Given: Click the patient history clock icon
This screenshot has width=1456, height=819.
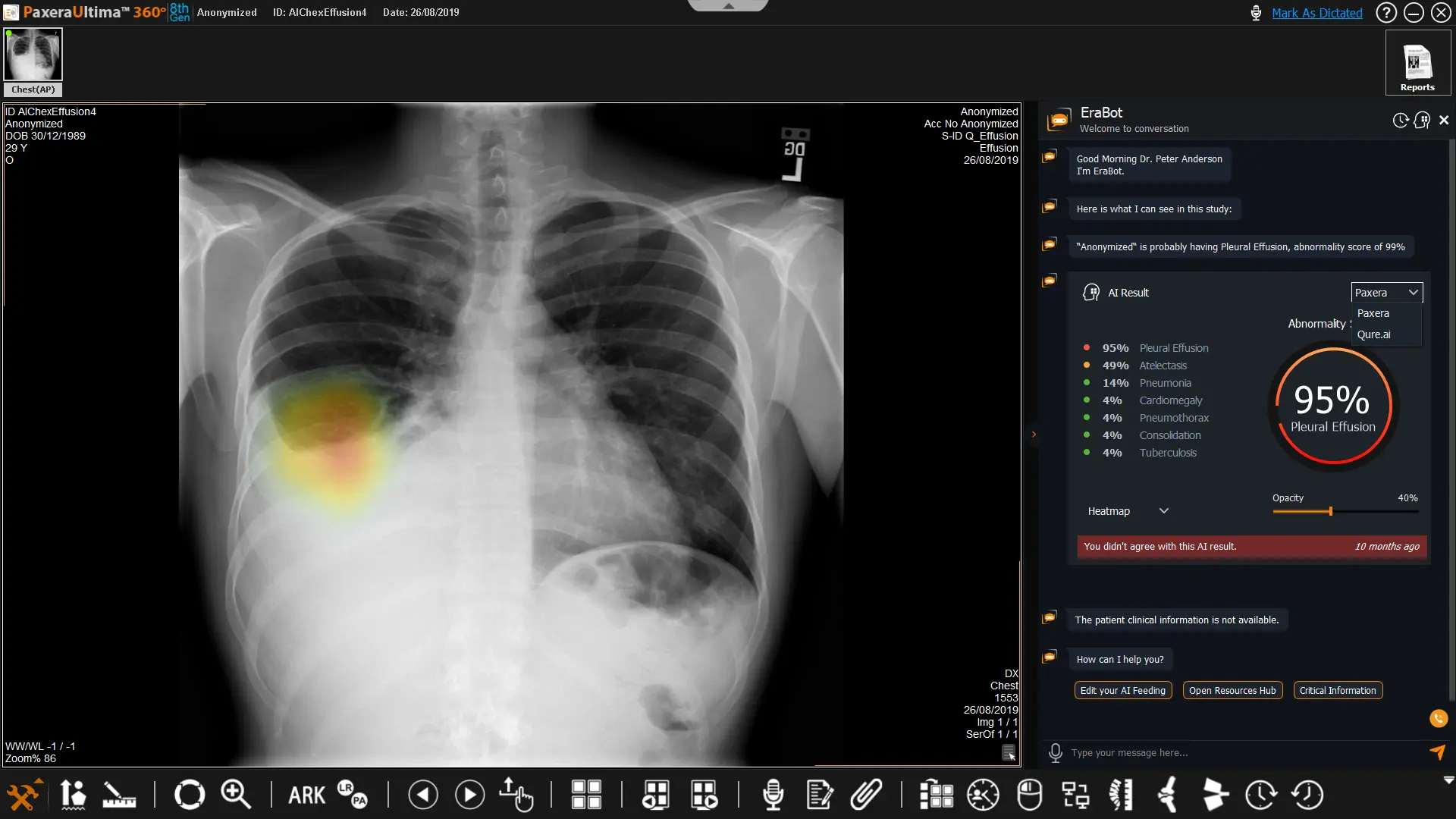Looking at the screenshot, I should point(983,795).
